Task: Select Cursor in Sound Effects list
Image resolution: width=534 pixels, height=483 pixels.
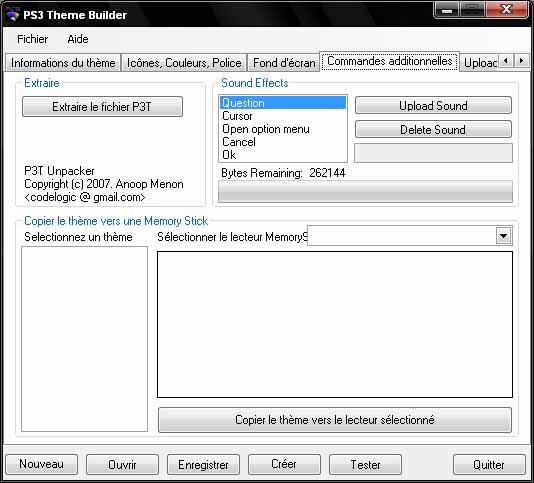Action: click(x=283, y=116)
